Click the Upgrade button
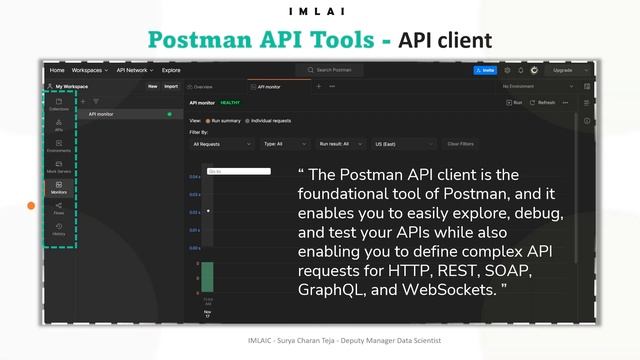 (563, 70)
